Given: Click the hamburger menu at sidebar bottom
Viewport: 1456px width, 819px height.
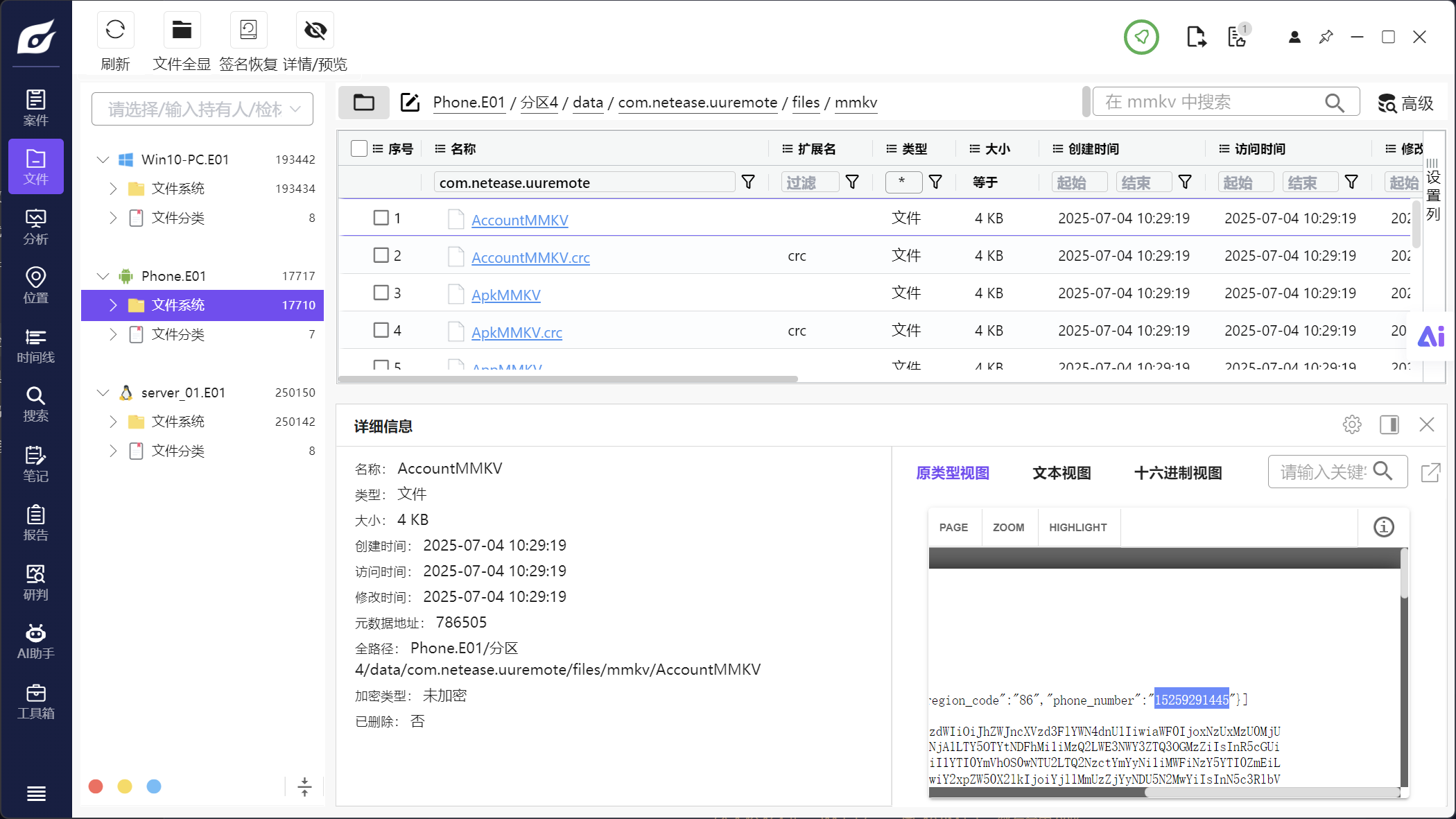Looking at the screenshot, I should (x=36, y=793).
